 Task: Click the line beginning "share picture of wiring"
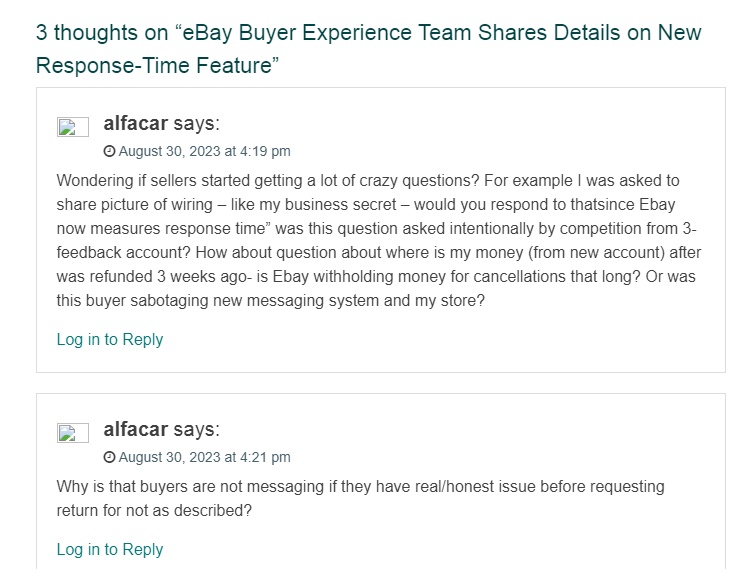366,204
